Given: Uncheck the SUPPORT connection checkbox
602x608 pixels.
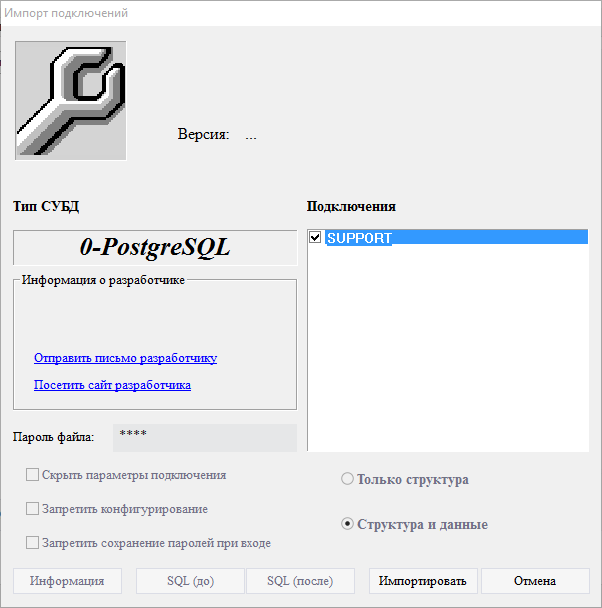Looking at the screenshot, I should click(x=315, y=237).
